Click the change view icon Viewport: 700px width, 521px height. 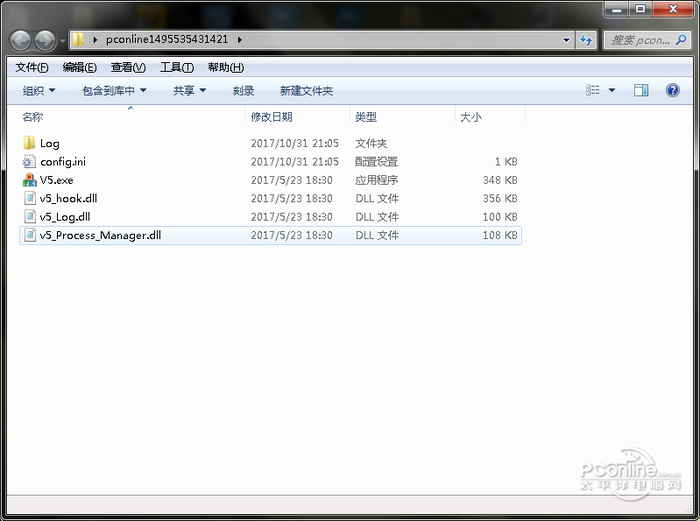tap(593, 91)
